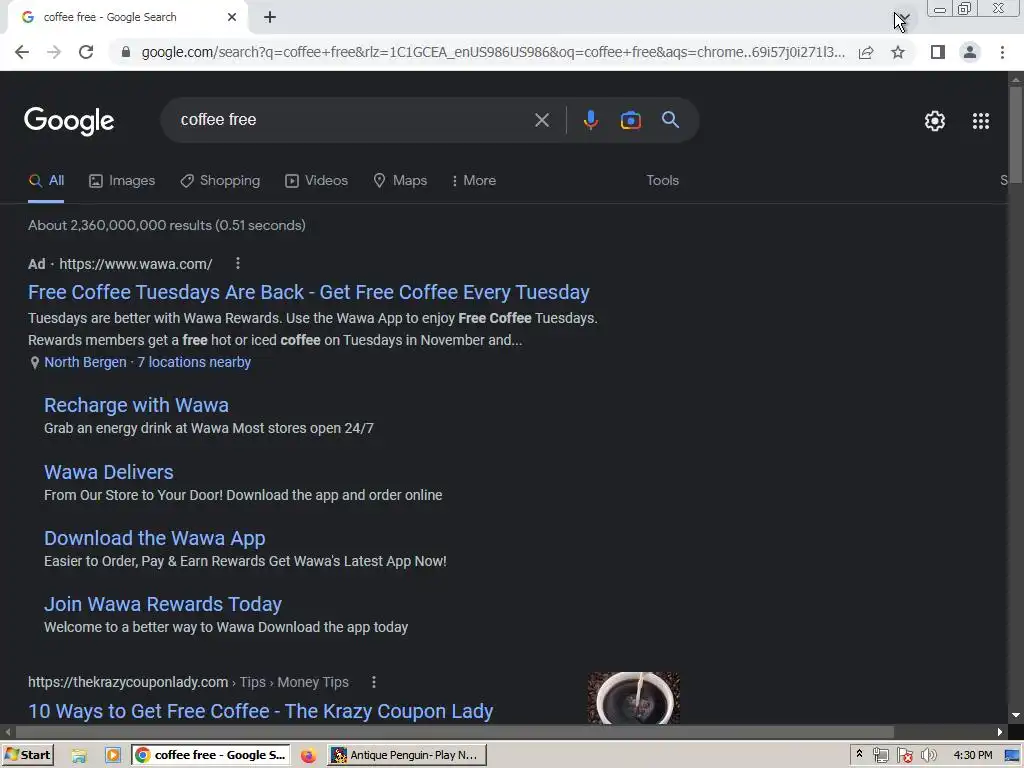
Task: Open Recharge with Wawa link
Action: [x=136, y=406]
